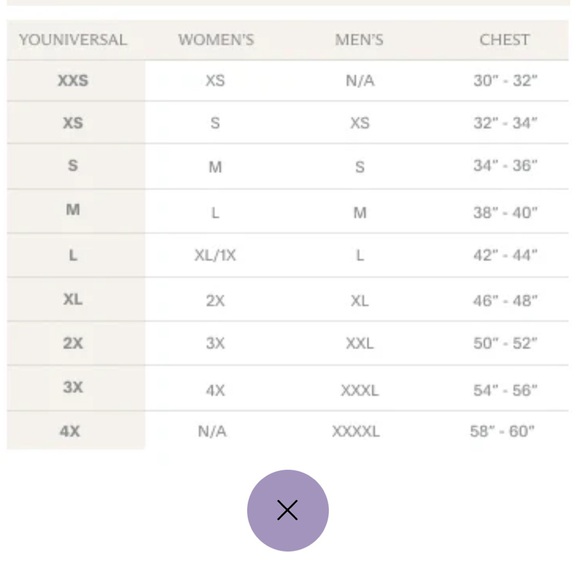Click the N/A entry under Women's
The height and width of the screenshot is (580, 580).
pos(212,431)
